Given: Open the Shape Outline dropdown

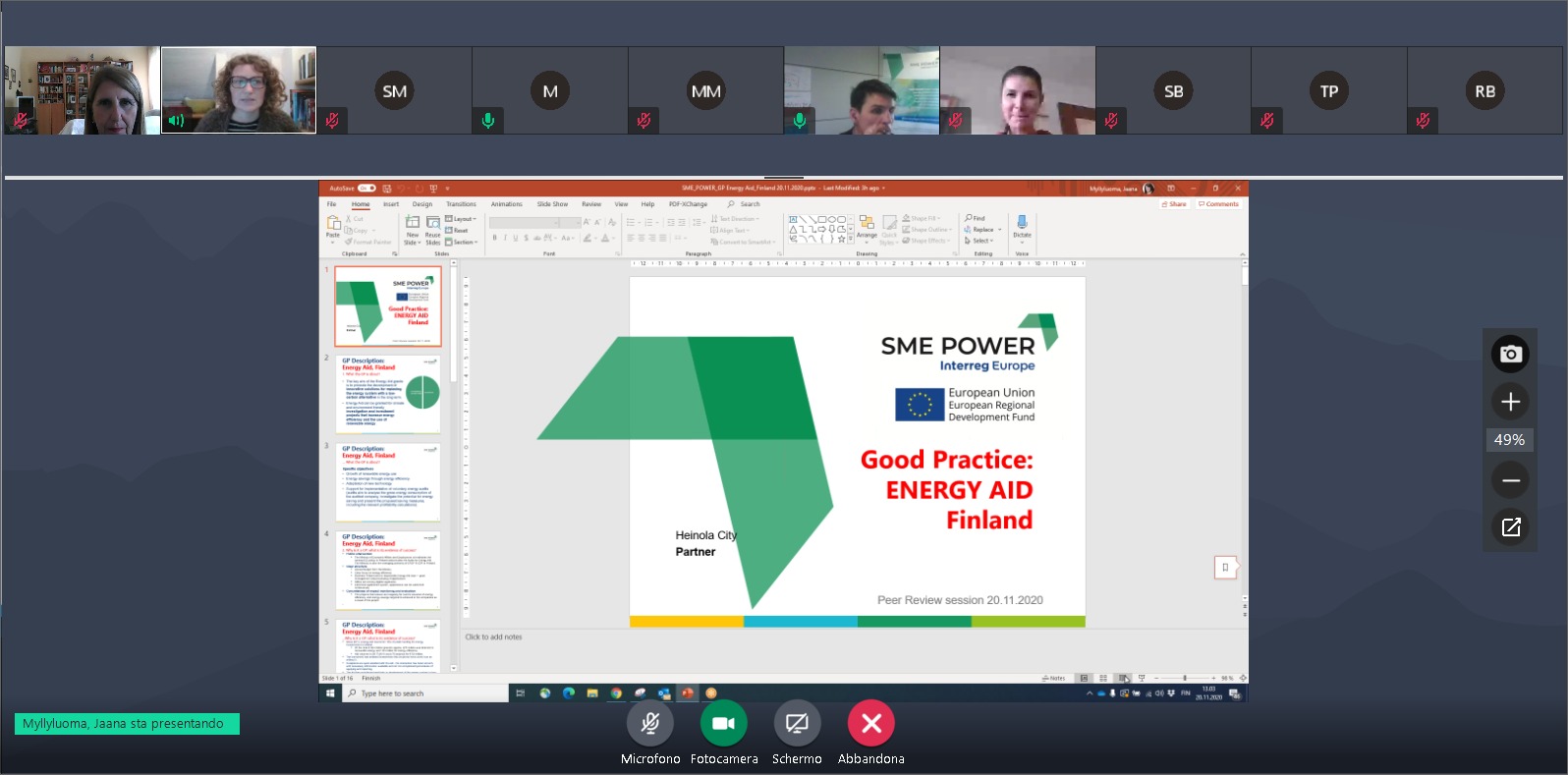Looking at the screenshot, I should point(926,230).
